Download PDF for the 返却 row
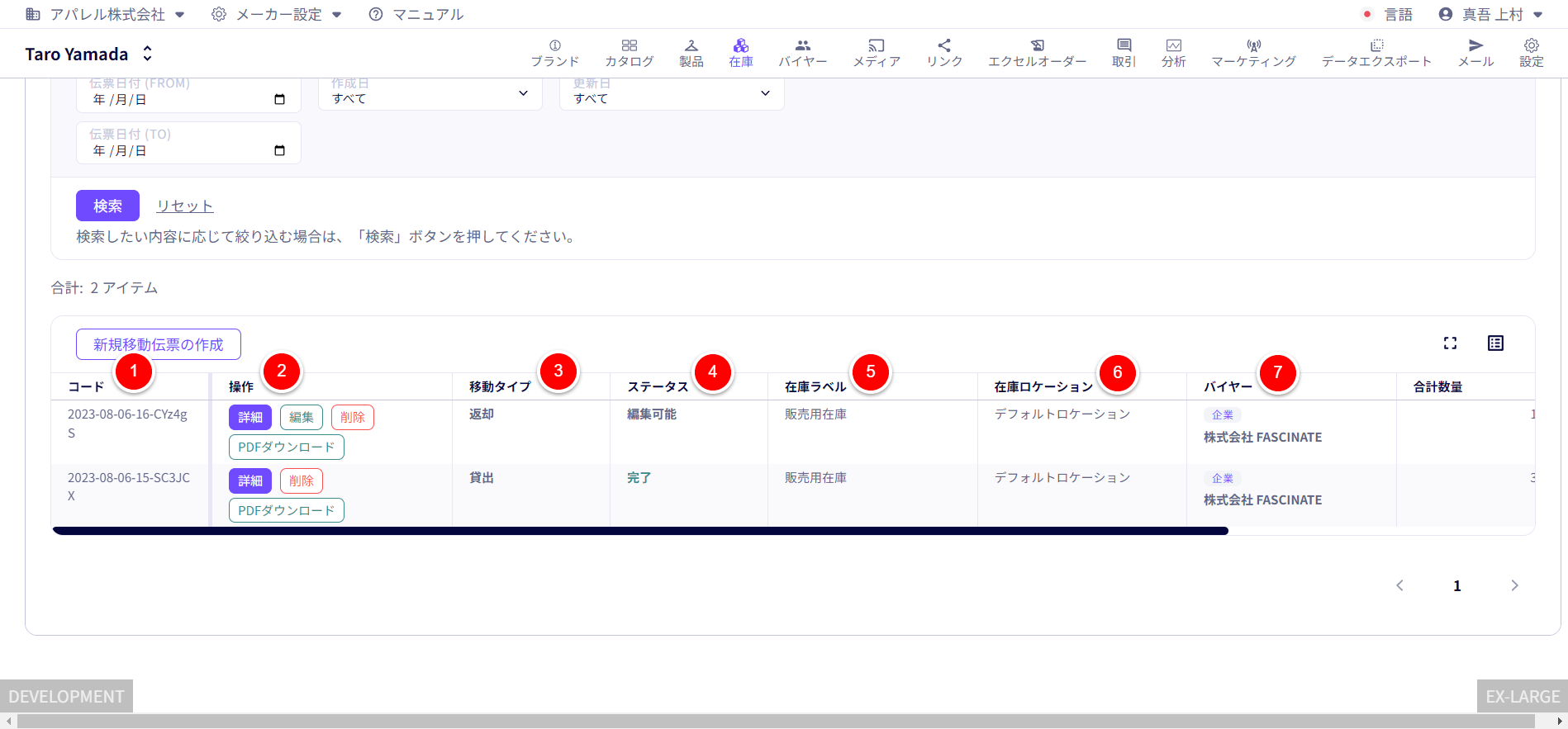This screenshot has height=729, width=1568. 286,447
